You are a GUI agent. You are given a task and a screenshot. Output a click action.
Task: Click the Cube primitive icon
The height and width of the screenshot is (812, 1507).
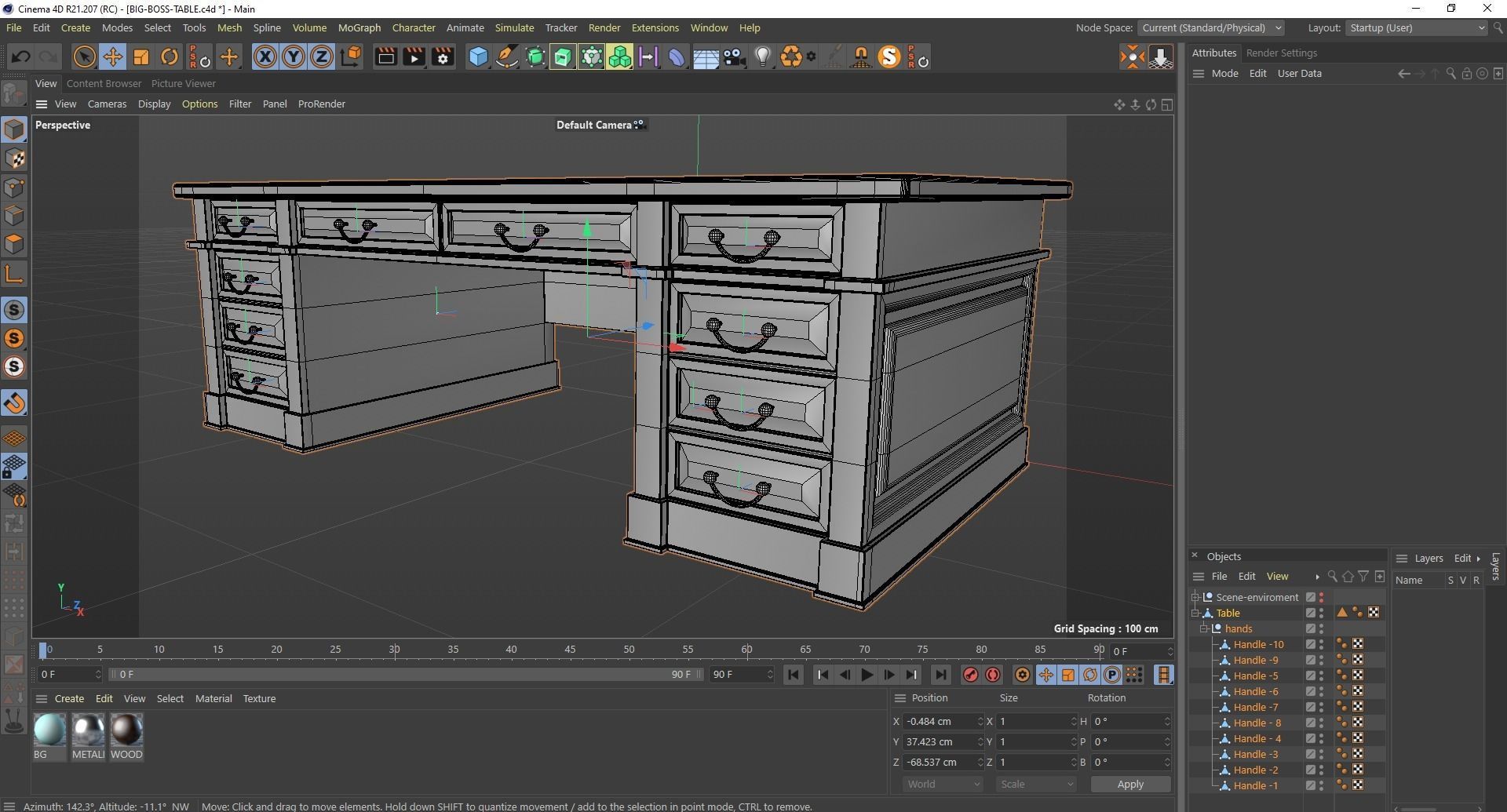coord(477,56)
